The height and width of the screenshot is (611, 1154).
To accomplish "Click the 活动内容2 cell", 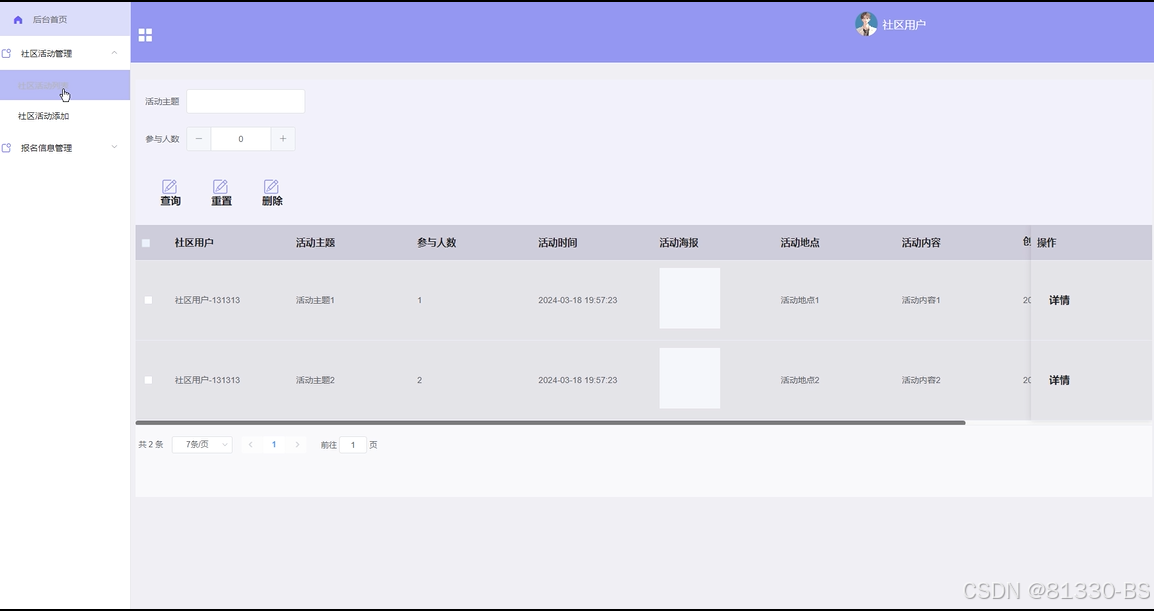I will pos(921,381).
